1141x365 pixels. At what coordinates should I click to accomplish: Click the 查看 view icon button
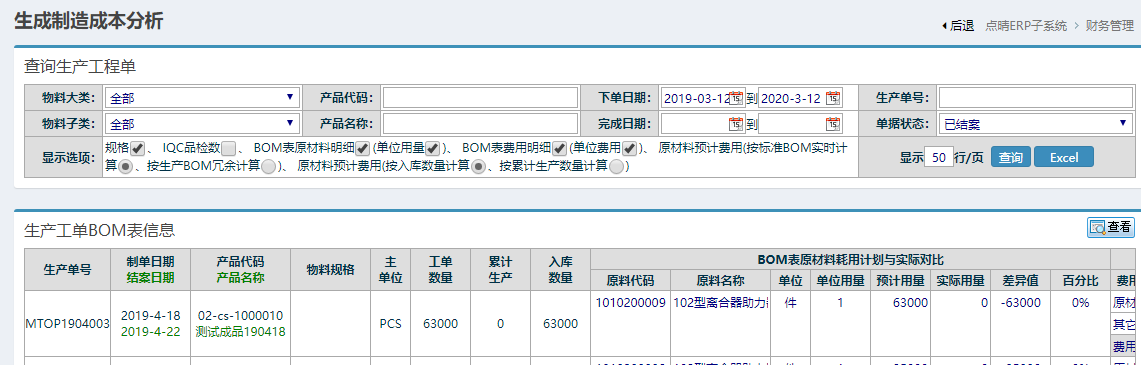[1110, 228]
